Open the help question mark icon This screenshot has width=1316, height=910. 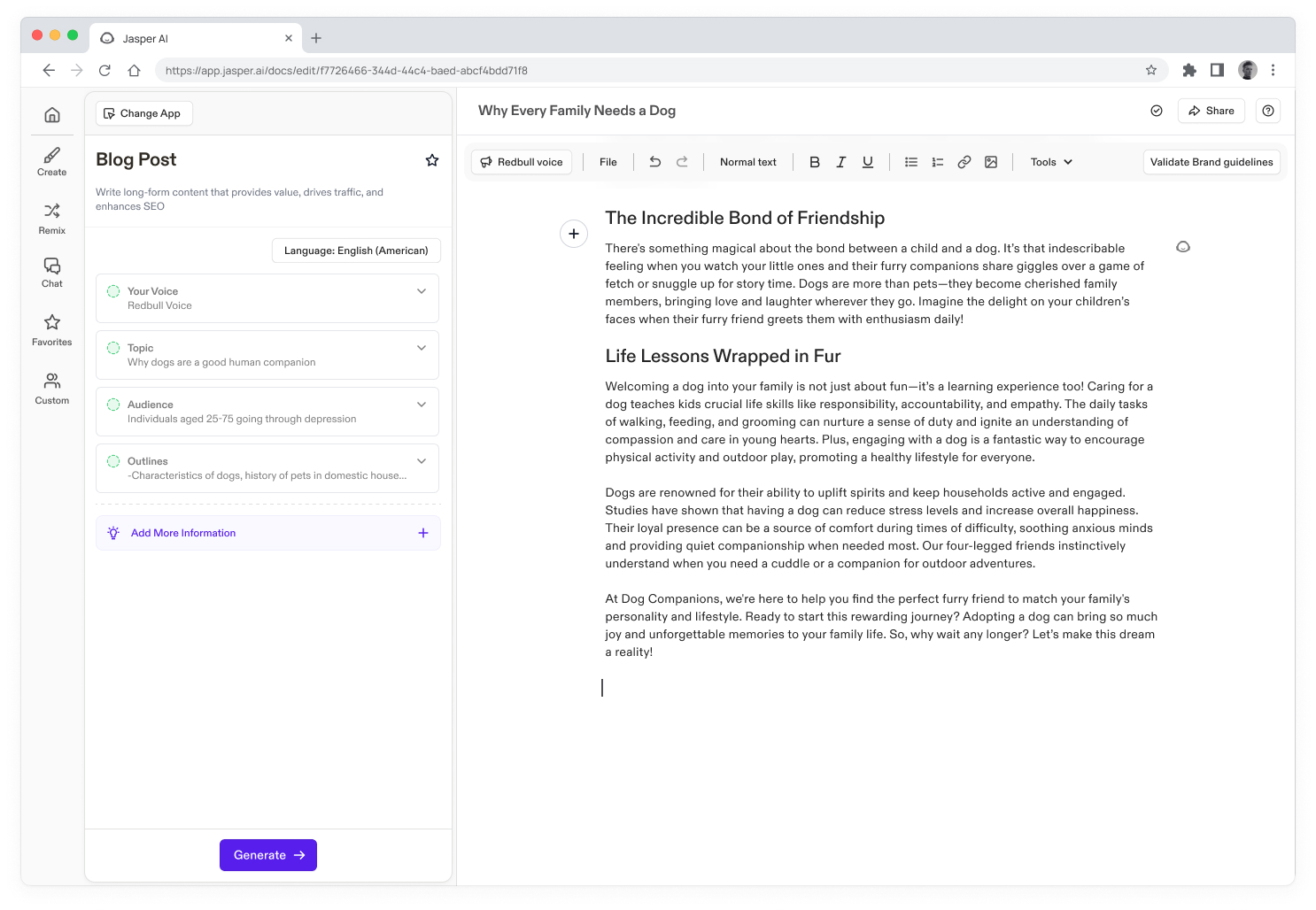point(1268,111)
